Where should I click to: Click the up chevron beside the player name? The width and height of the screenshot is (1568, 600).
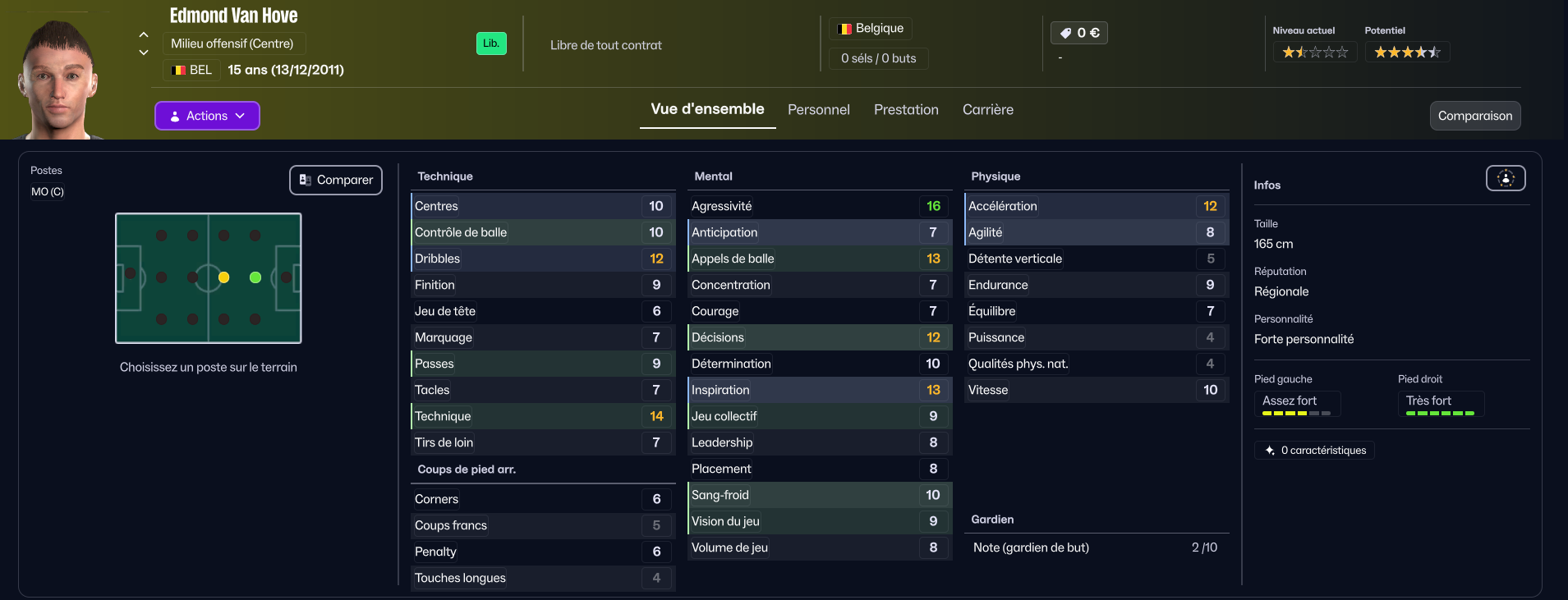pos(144,34)
